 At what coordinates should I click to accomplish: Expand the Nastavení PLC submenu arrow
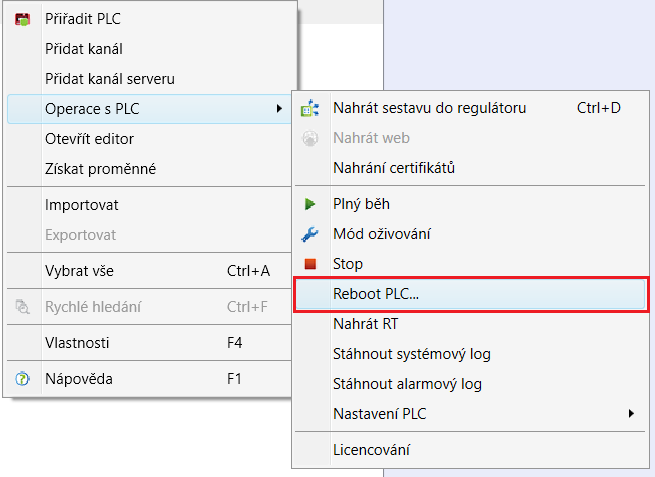631,414
